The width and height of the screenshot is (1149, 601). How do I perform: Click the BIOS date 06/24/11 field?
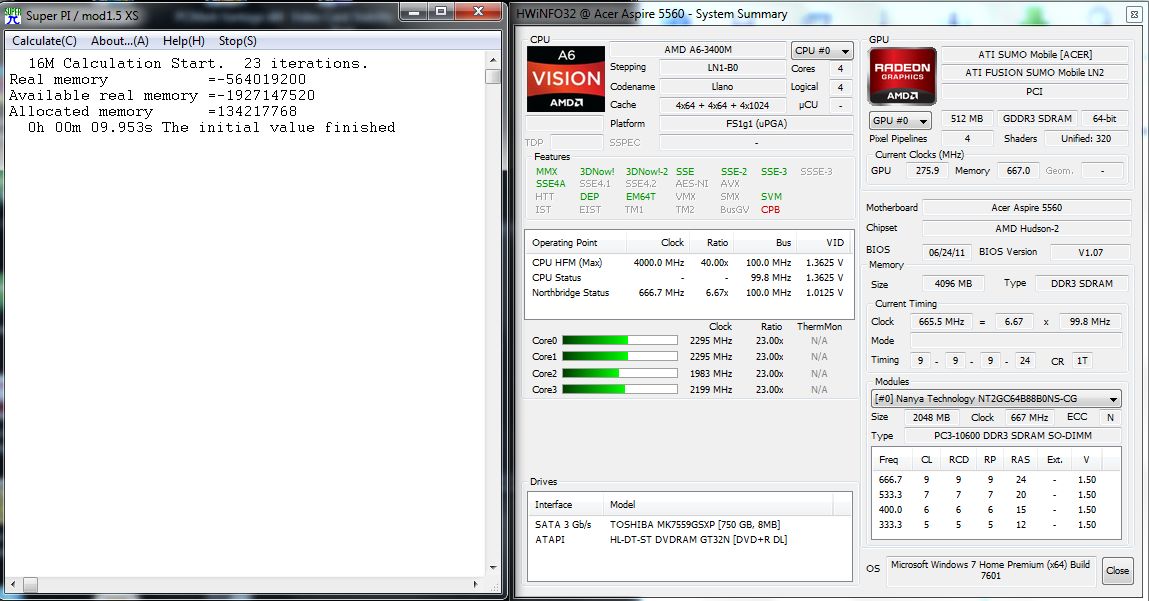946,252
